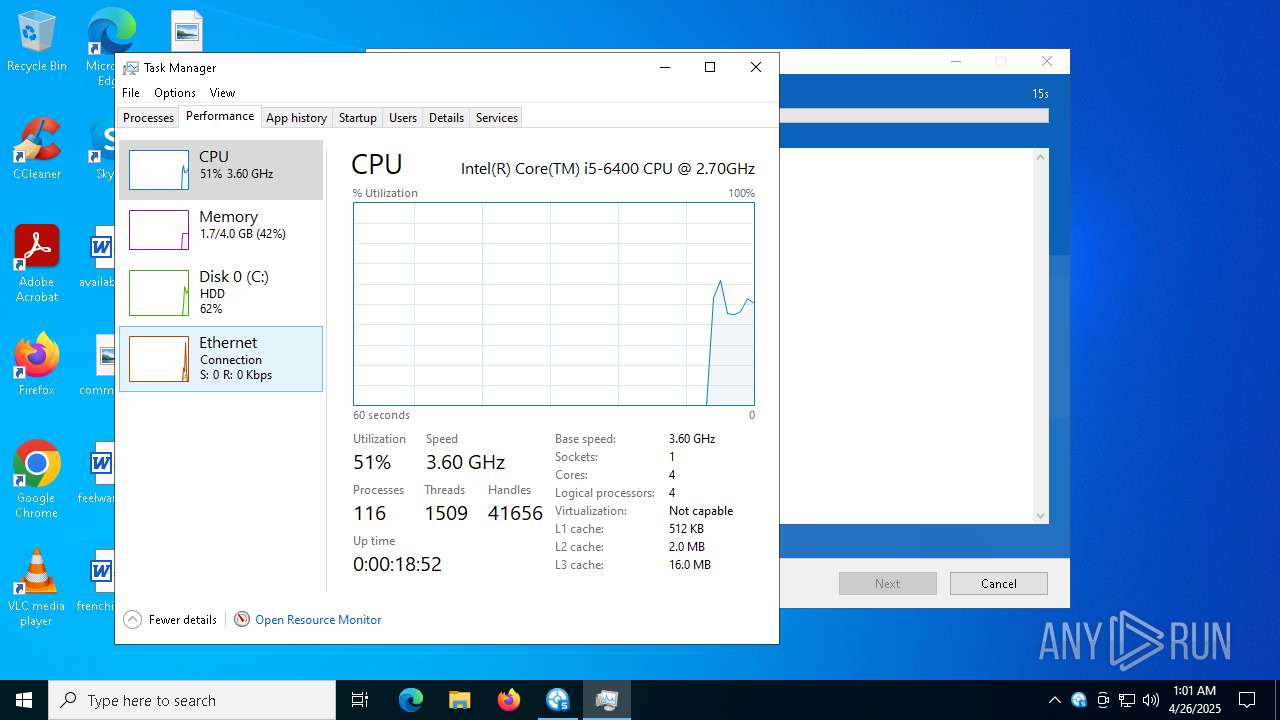Viewport: 1280px width, 720px height.
Task: Click the Speed value 3.60 GHz
Action: tap(465, 462)
